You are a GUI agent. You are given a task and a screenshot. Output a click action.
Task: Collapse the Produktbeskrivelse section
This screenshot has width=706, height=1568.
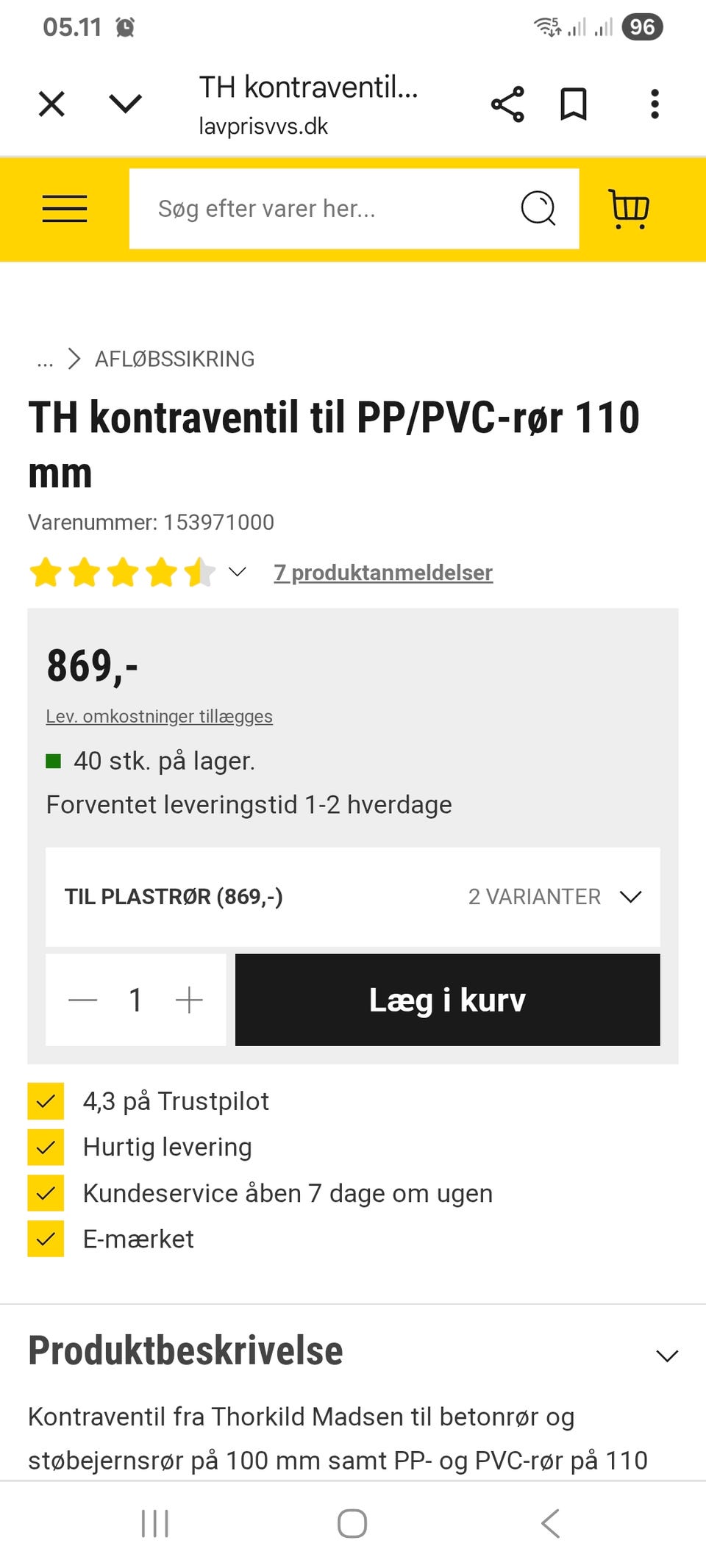click(x=666, y=1356)
